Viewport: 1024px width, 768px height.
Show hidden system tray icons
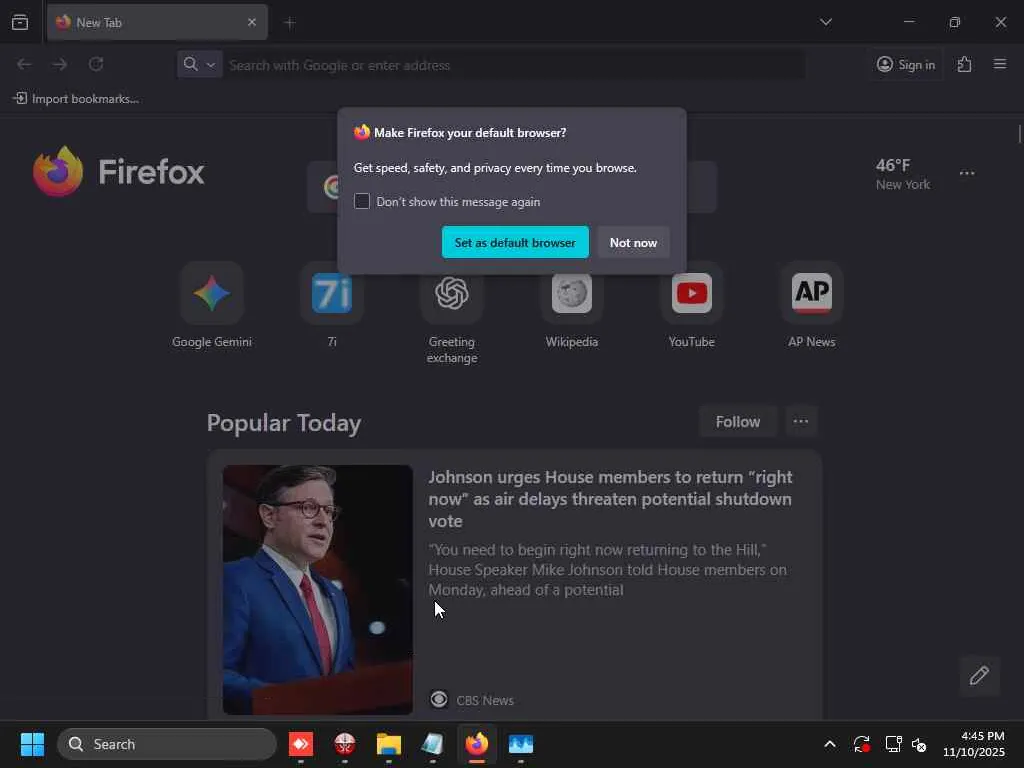point(829,744)
